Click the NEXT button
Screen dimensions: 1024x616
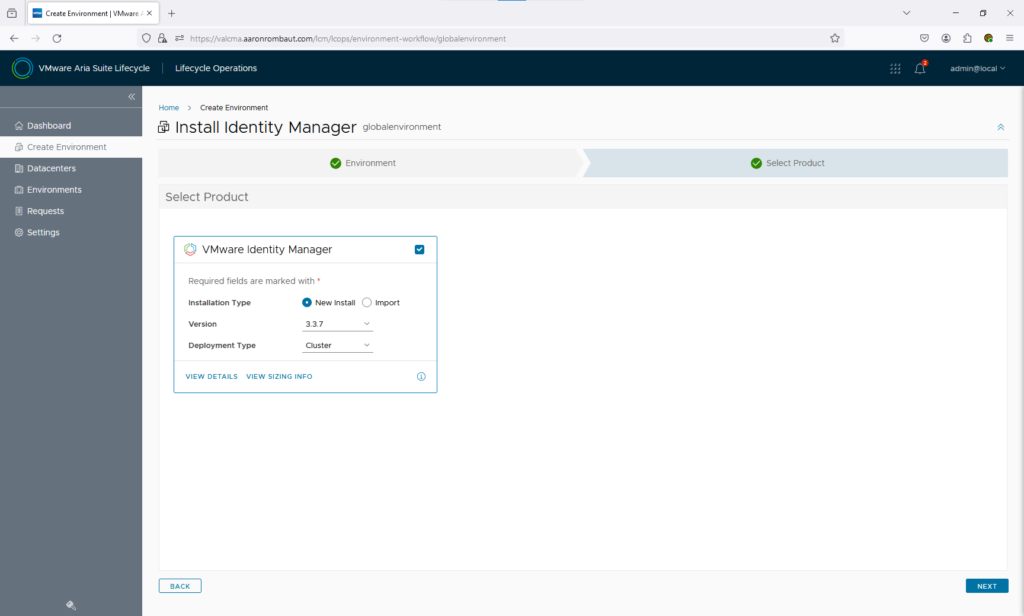986,586
